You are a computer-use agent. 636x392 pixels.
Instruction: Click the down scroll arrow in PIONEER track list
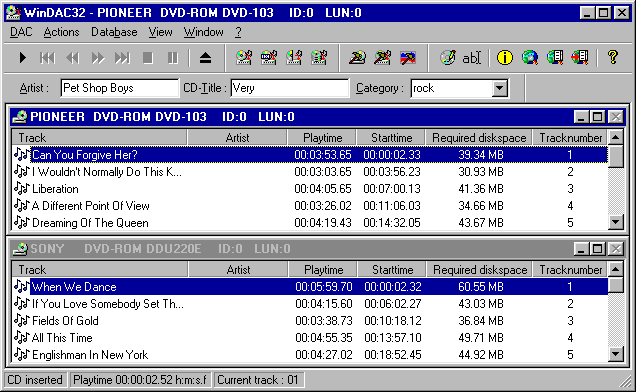(616, 222)
